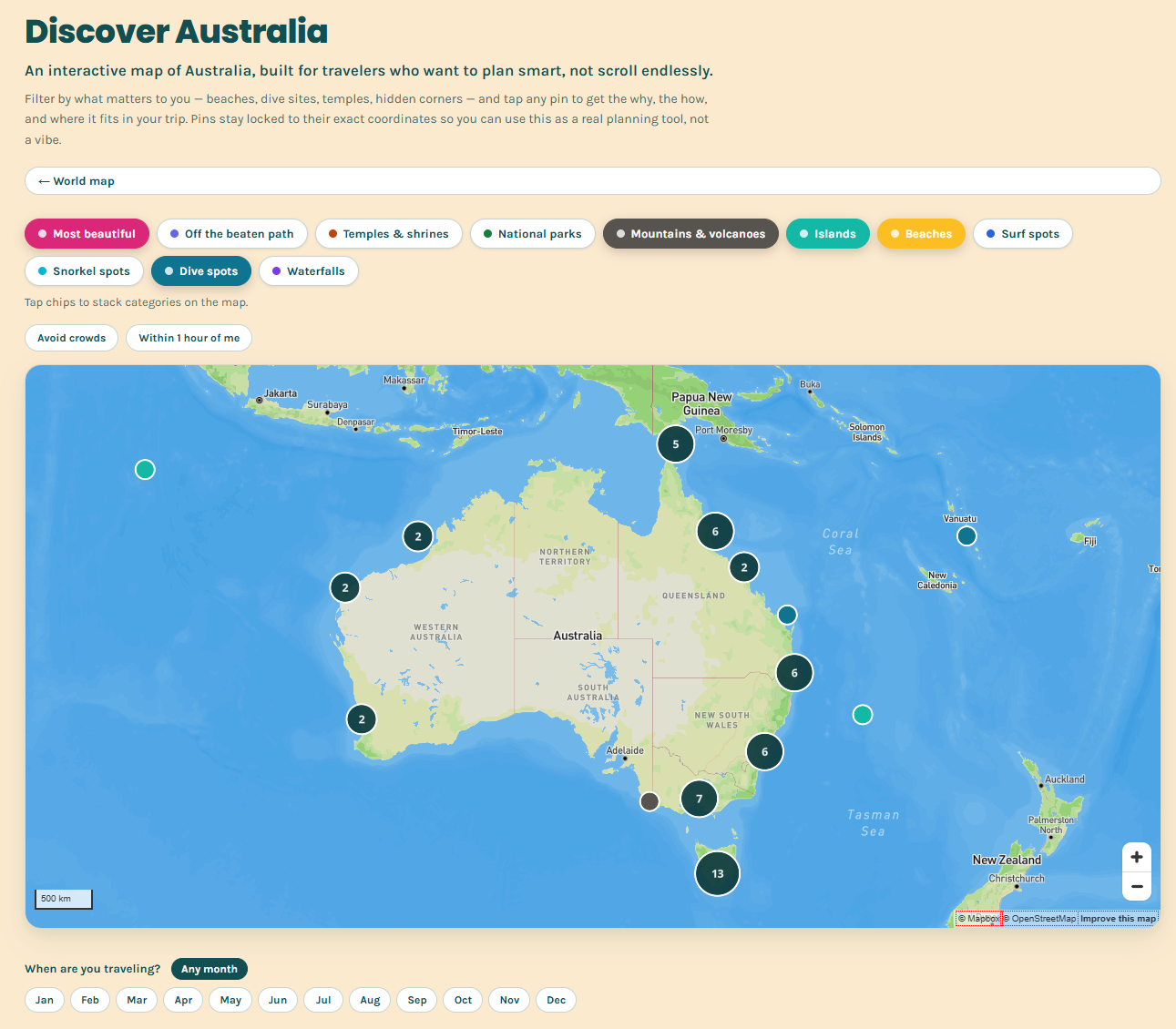The width and height of the screenshot is (1176, 1029).
Task: Enable the Temples & shrines chip
Action: (388, 234)
